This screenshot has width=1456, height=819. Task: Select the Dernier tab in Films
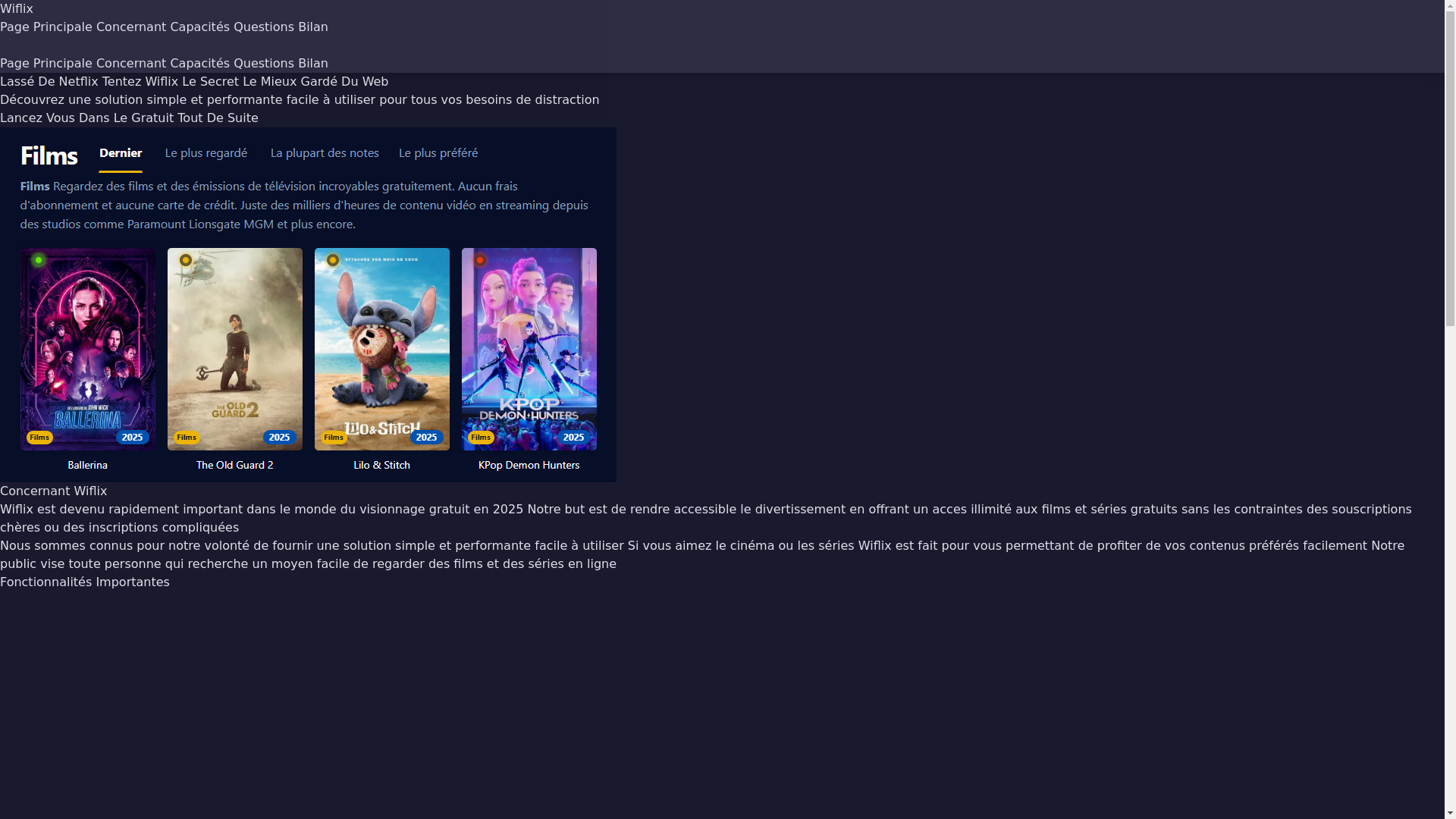tap(121, 153)
